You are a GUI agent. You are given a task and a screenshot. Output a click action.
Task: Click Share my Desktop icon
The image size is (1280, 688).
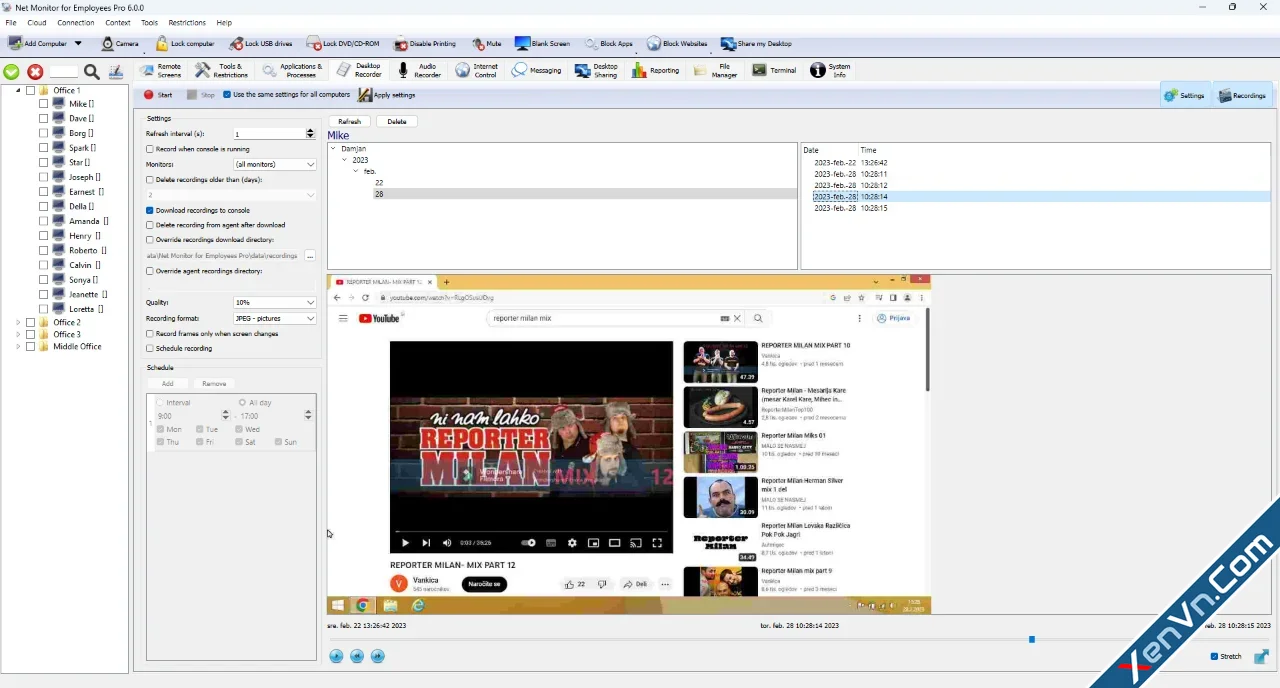coord(728,44)
